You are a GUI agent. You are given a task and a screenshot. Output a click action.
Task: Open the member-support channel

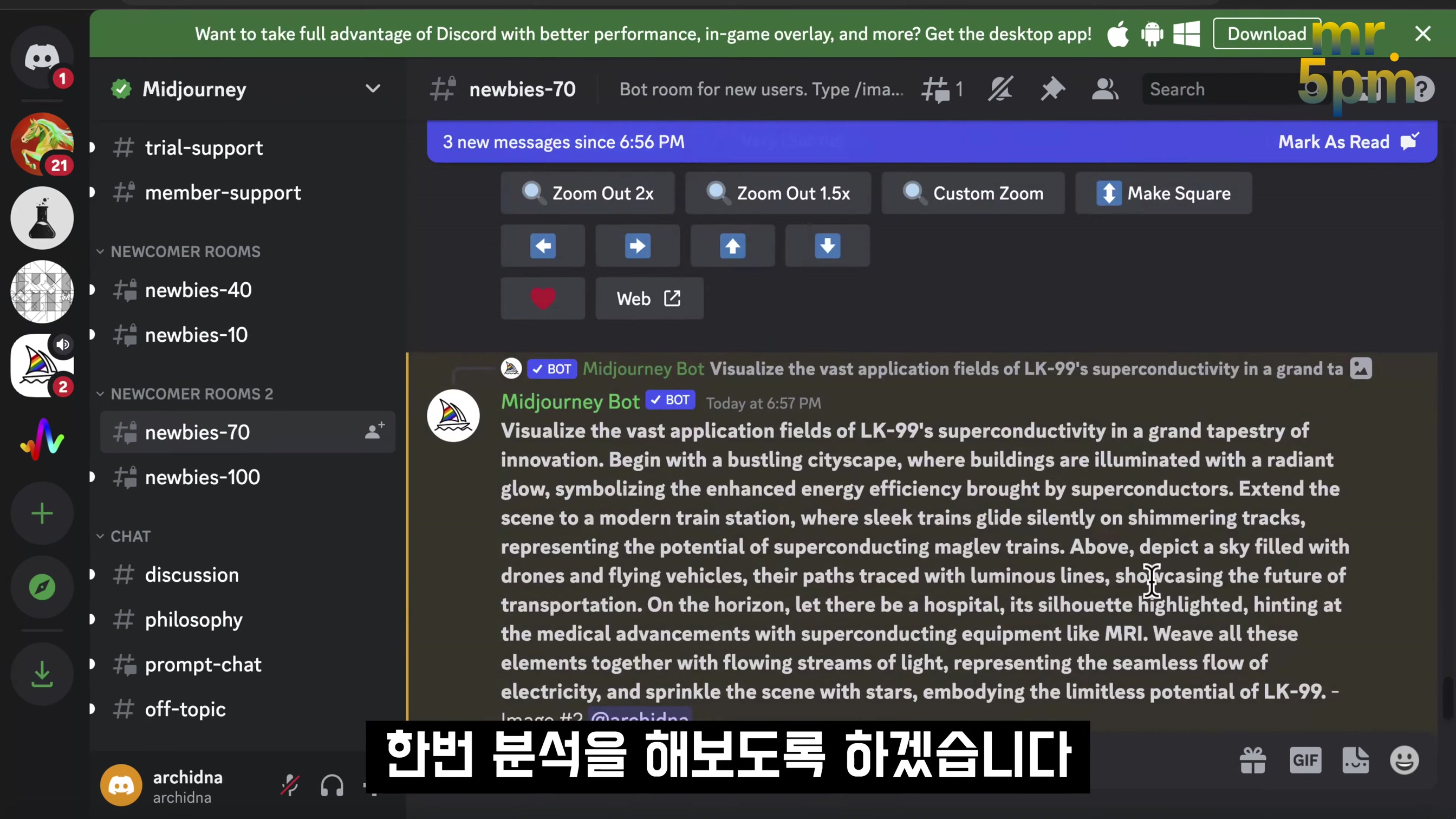(x=248, y=193)
